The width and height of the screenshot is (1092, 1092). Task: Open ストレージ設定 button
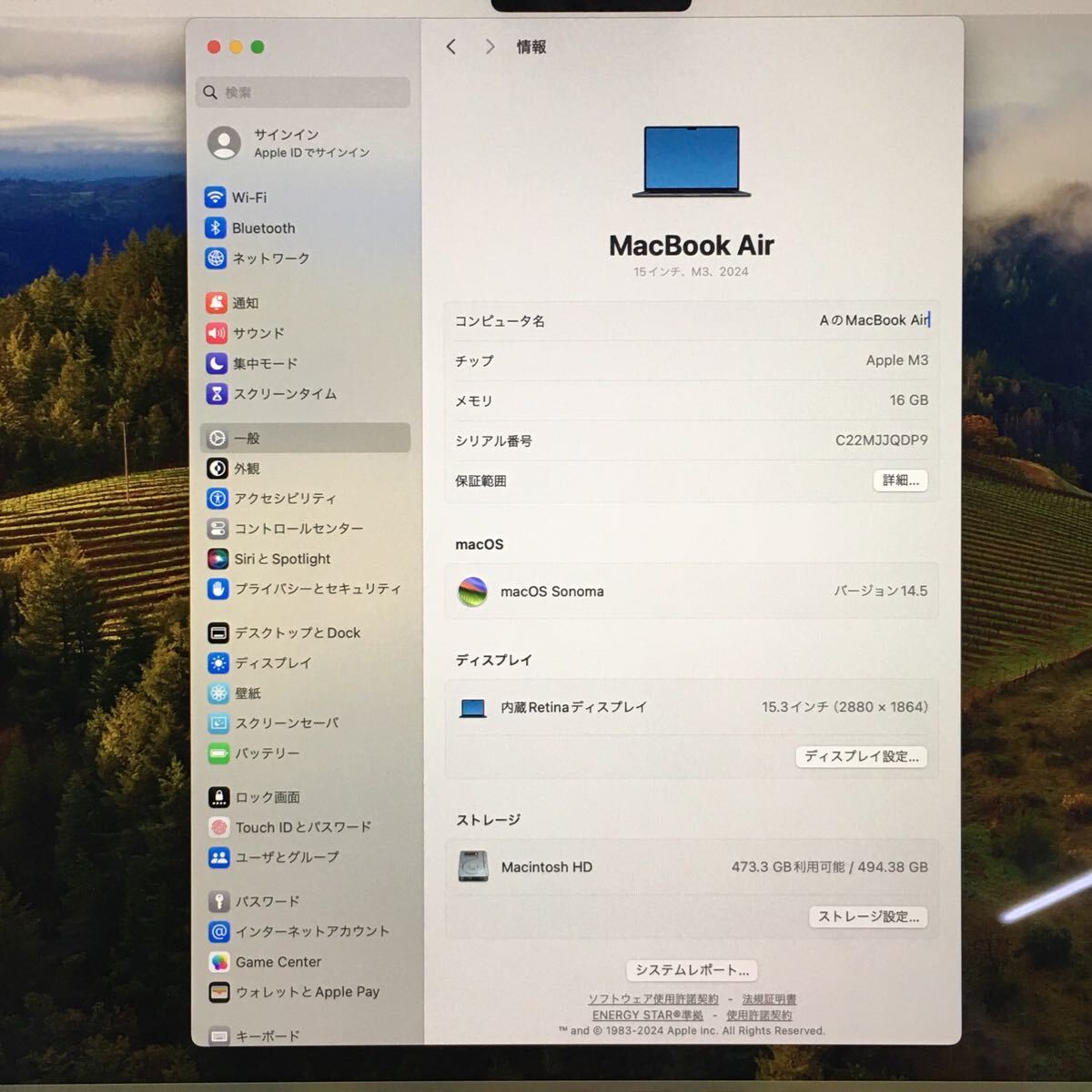pos(868,916)
